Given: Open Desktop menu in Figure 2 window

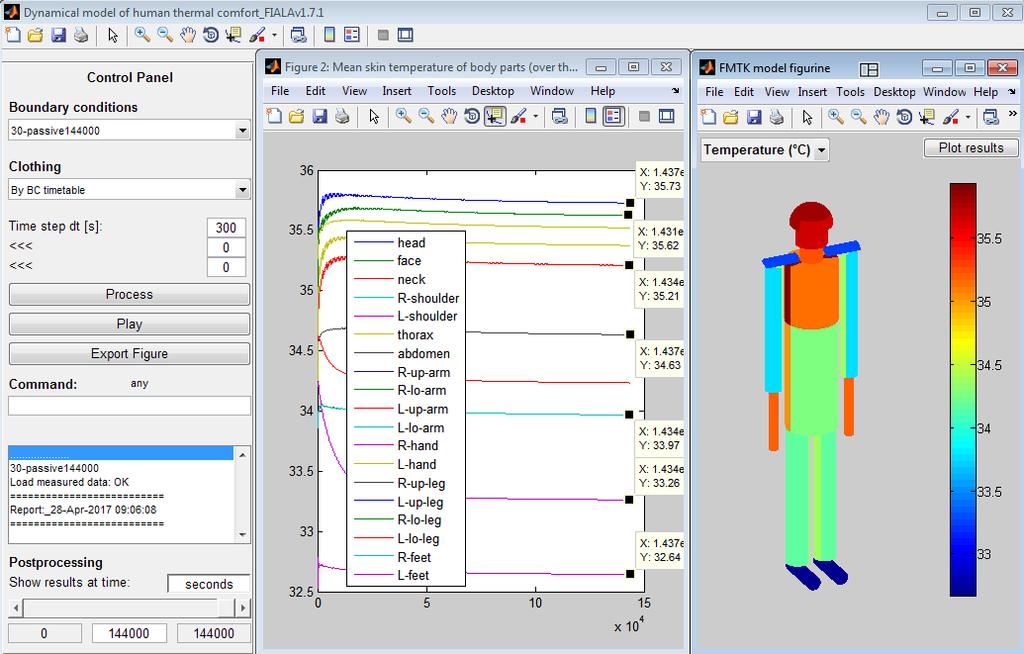Looking at the screenshot, I should click(493, 91).
